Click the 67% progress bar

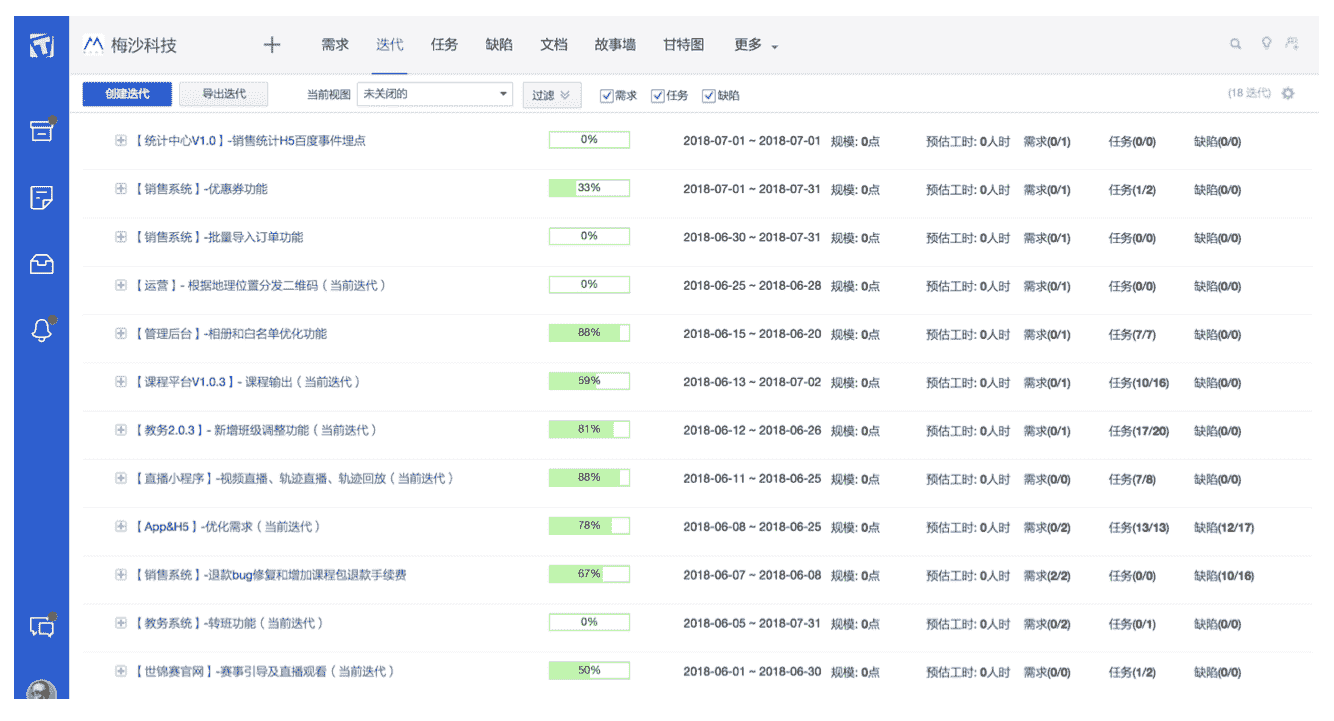589,574
